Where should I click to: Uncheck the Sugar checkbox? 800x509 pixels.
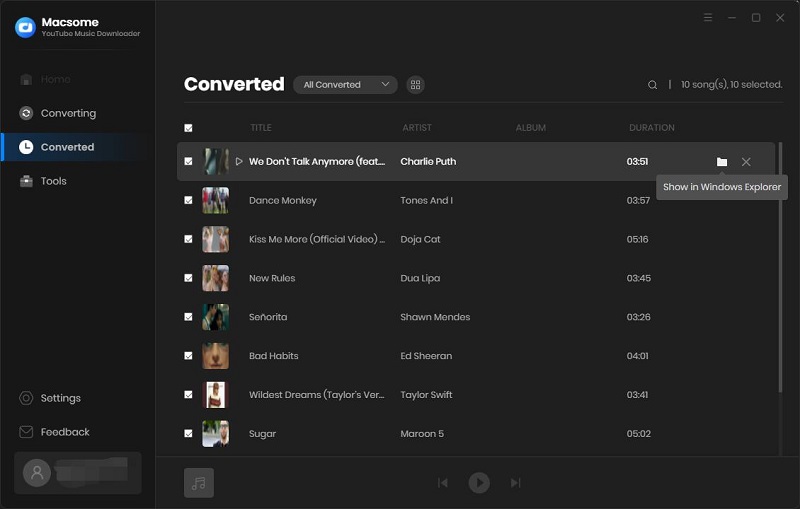188,433
